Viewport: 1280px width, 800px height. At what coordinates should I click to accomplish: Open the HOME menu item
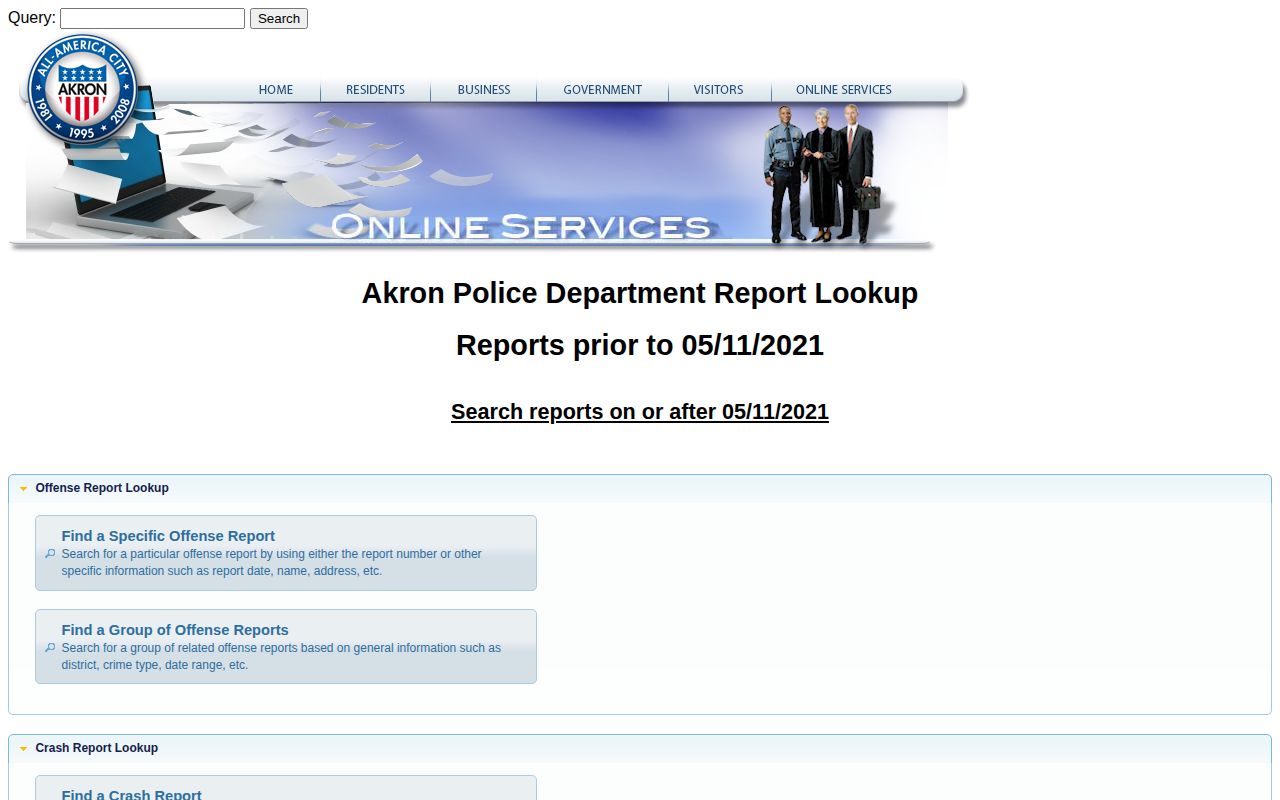click(276, 90)
